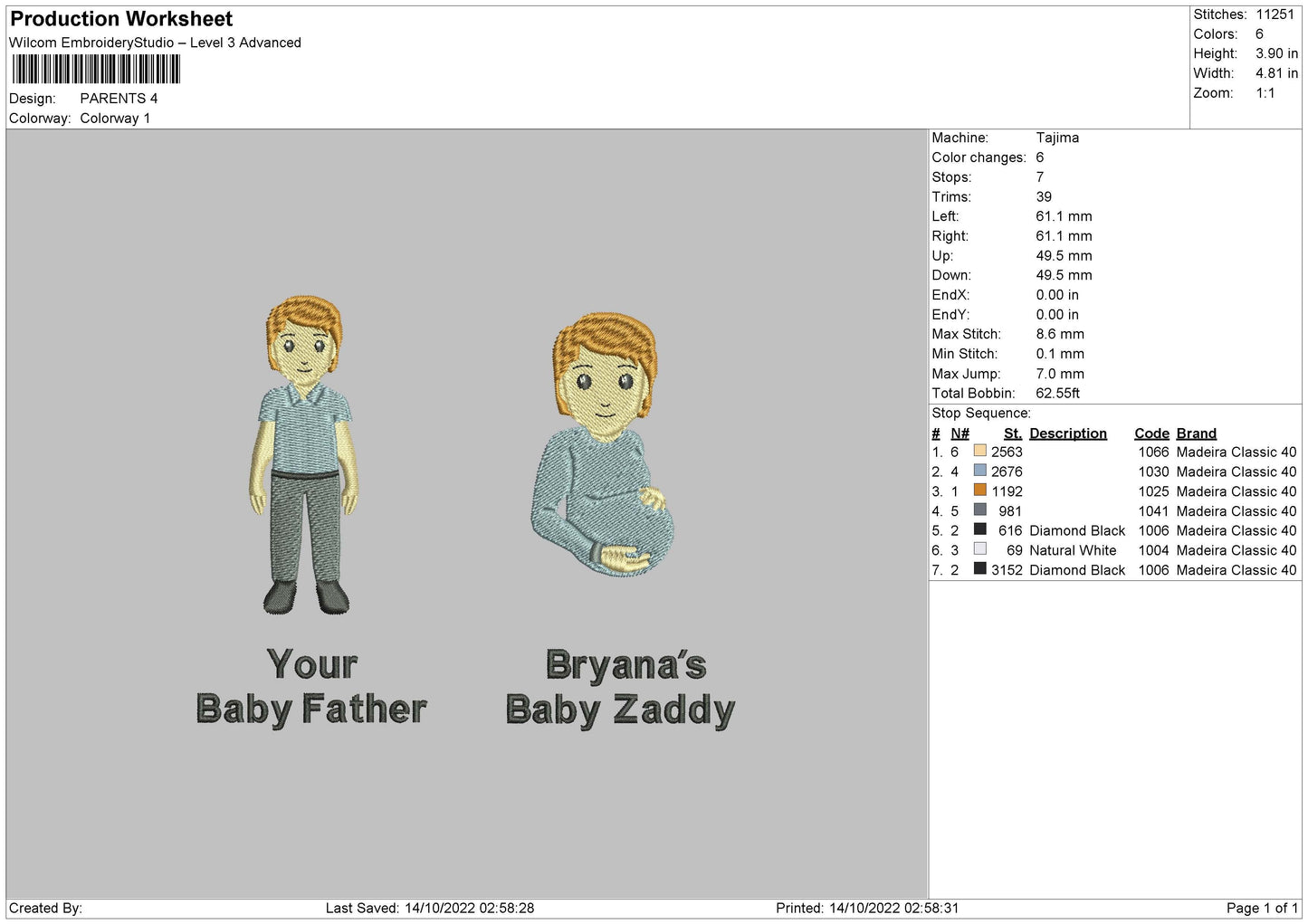1308x924 pixels.
Task: Click the zoom value 1:1
Action: click(x=1265, y=93)
